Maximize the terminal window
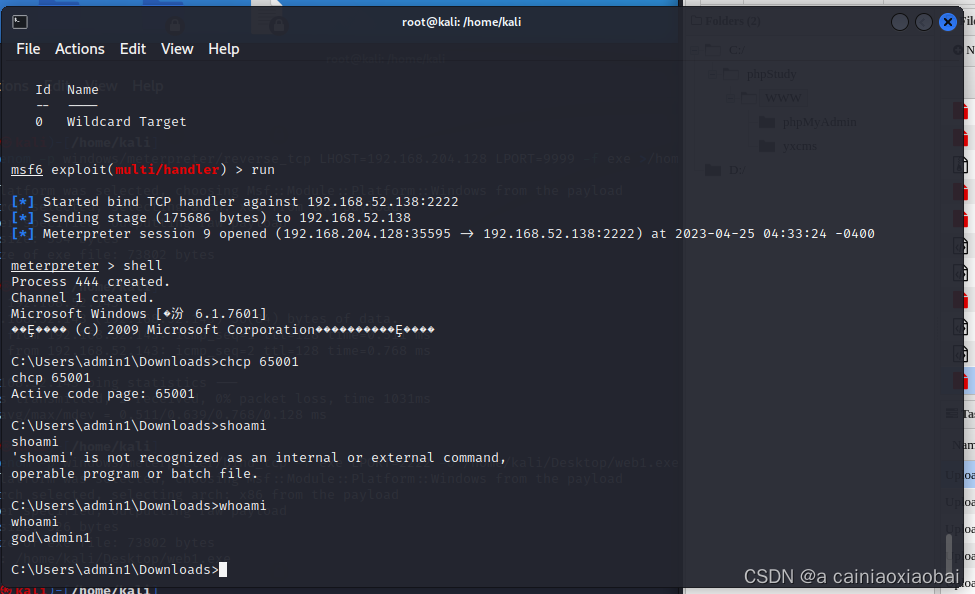The image size is (975, 594). point(923,22)
